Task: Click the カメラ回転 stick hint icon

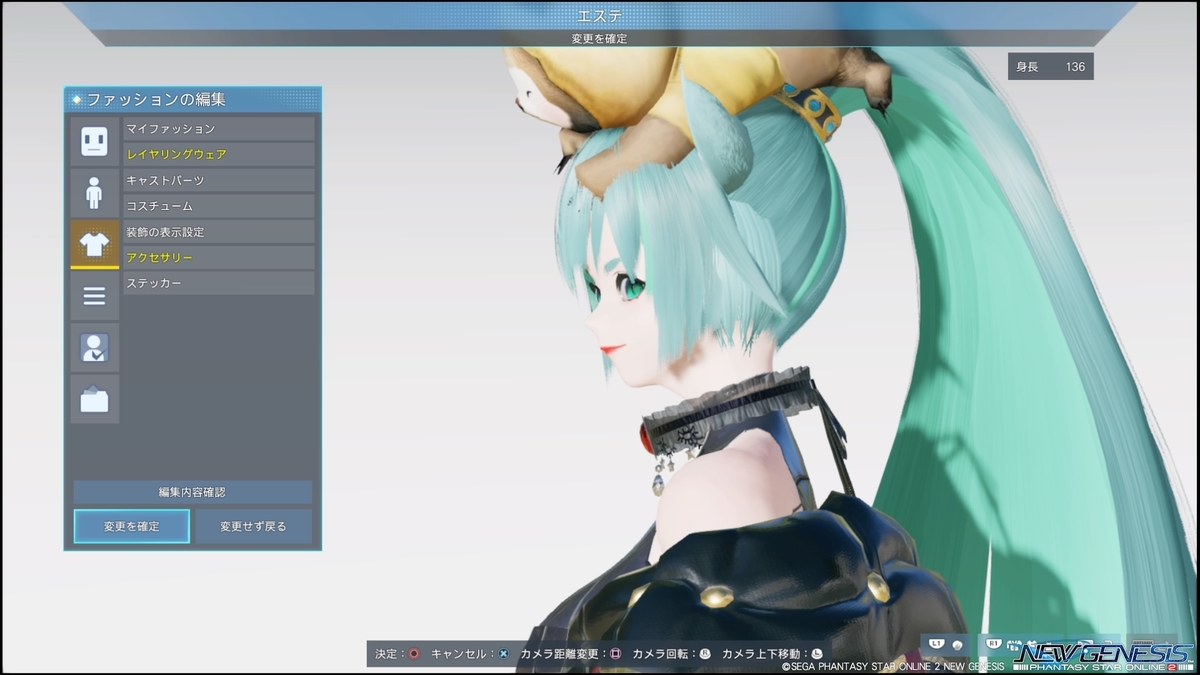Action: [706, 654]
